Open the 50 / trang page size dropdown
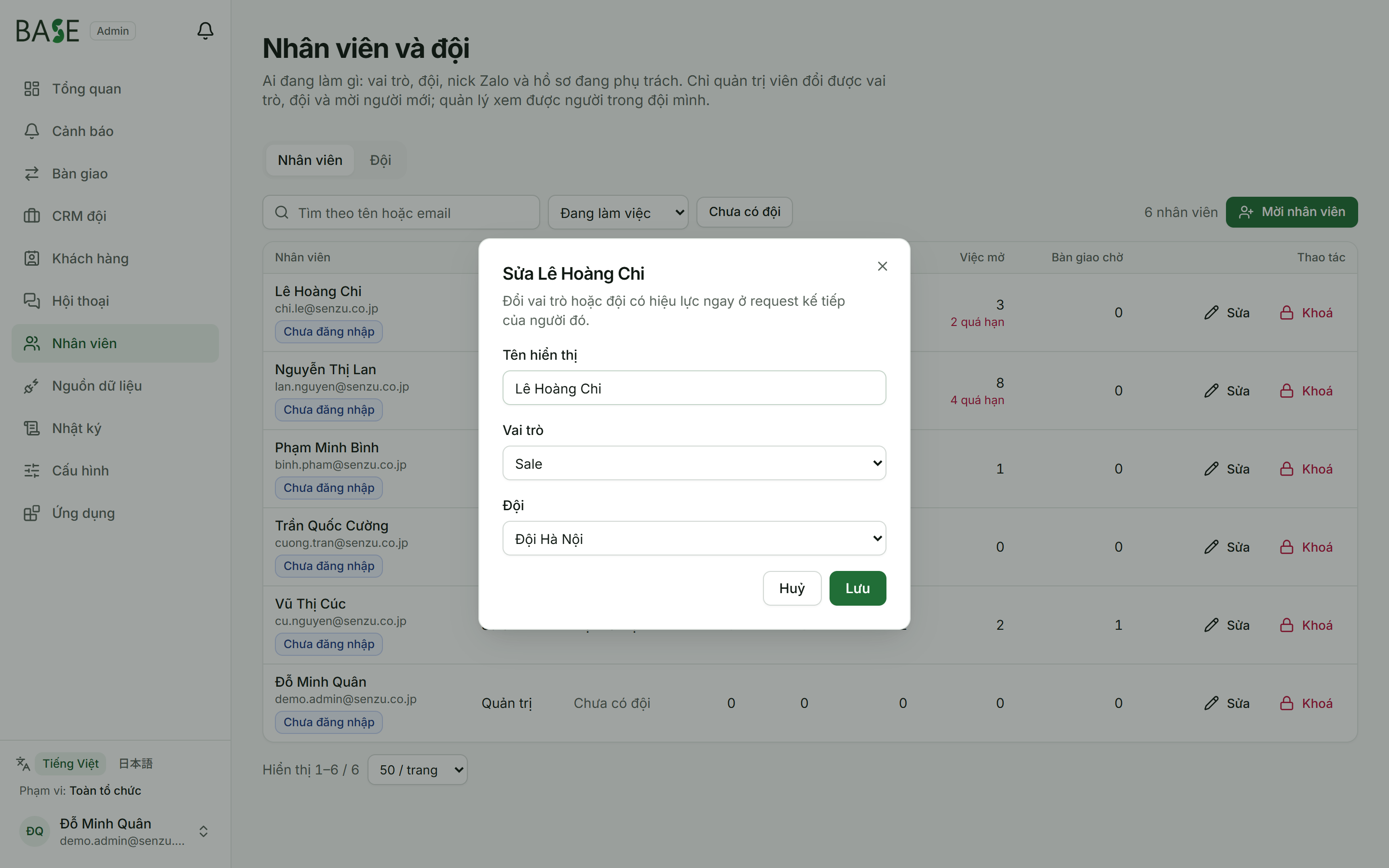 coord(417,770)
